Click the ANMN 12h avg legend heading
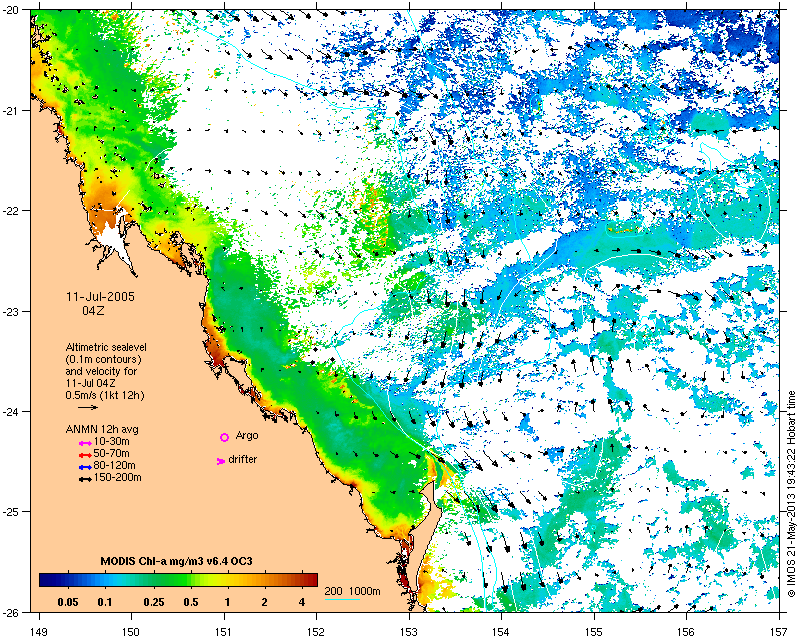 coord(102,429)
